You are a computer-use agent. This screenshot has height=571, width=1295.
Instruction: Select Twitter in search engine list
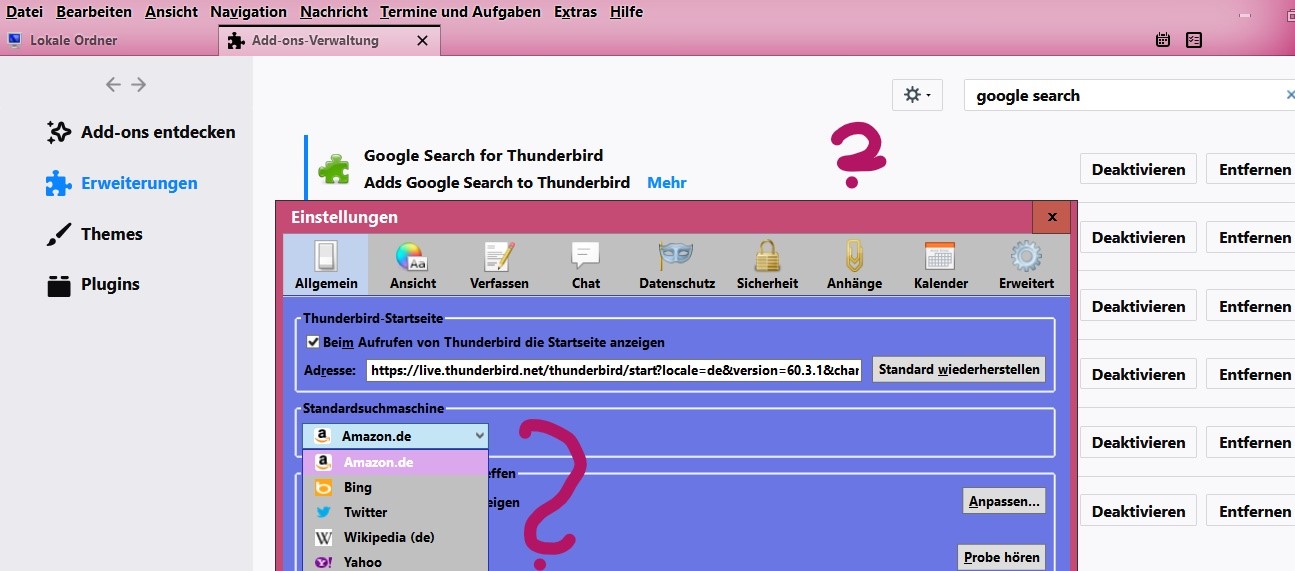coord(395,512)
